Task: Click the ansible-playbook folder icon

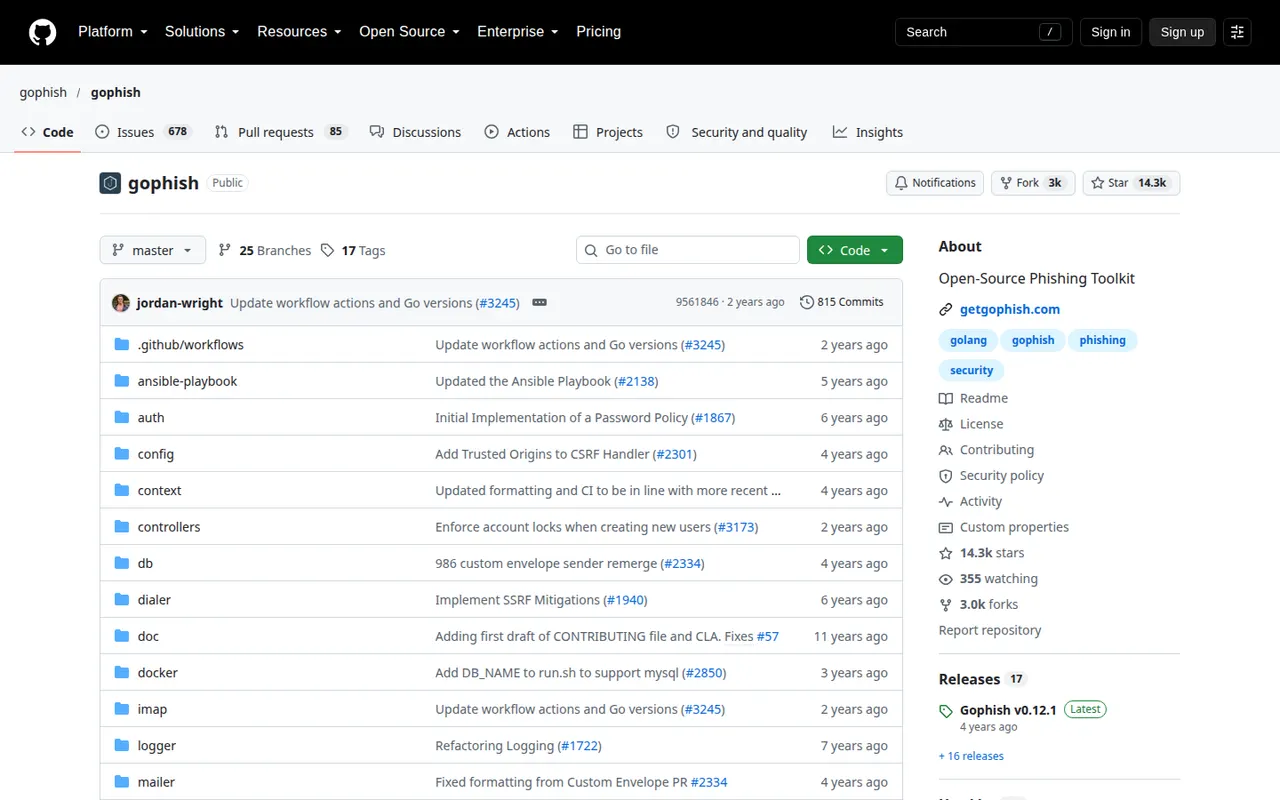Action: (x=122, y=381)
